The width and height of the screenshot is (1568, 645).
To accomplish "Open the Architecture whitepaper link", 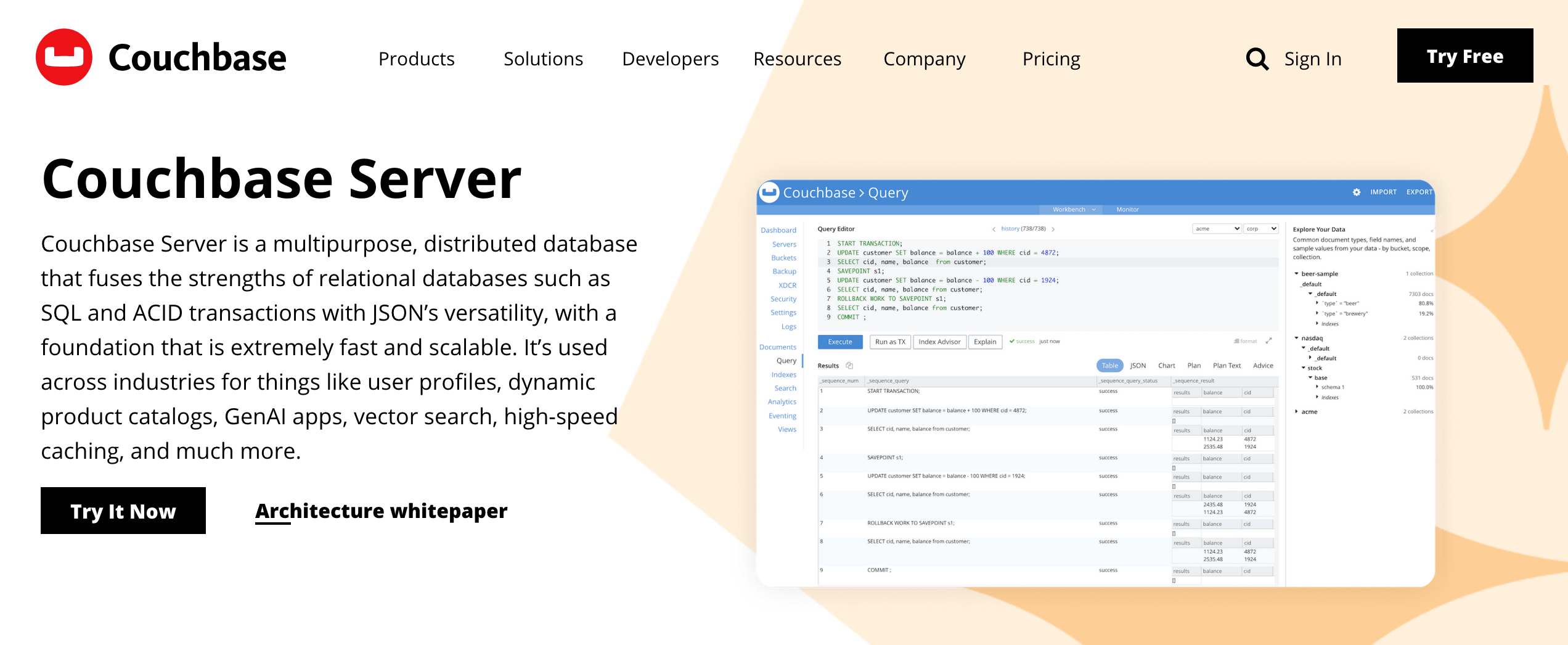I will [381, 511].
